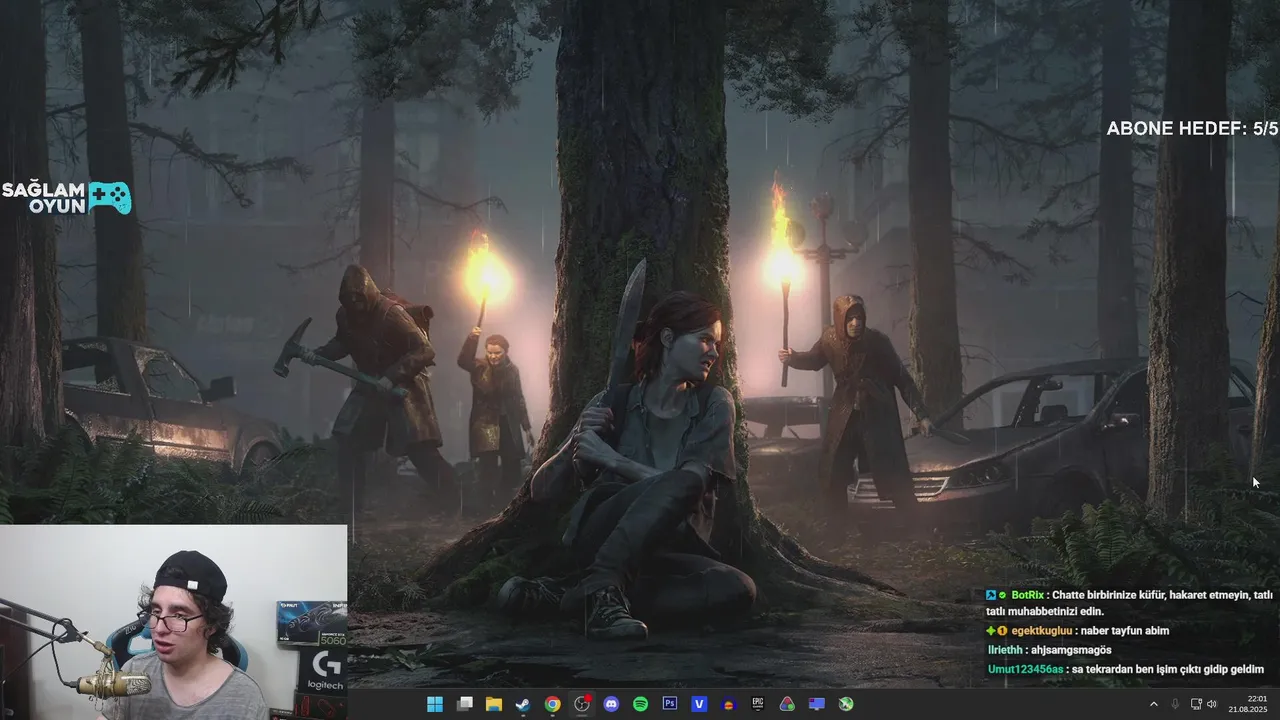The image size is (1280, 720).
Task: Click the microphone icon in the system tray
Action: (x=1175, y=704)
